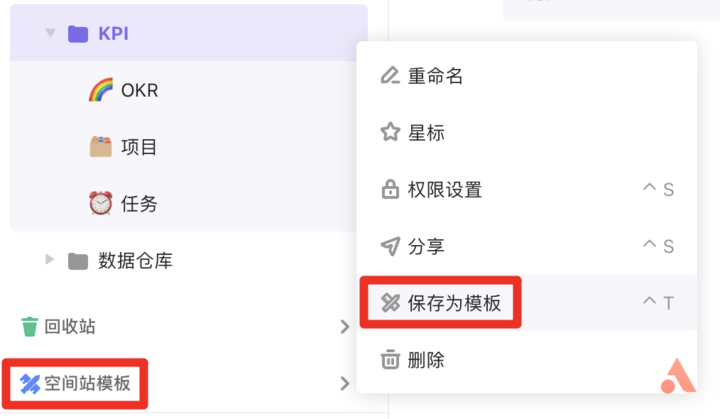Click the blue 空间站模板 icon
The width and height of the screenshot is (720, 419).
pos(29,383)
